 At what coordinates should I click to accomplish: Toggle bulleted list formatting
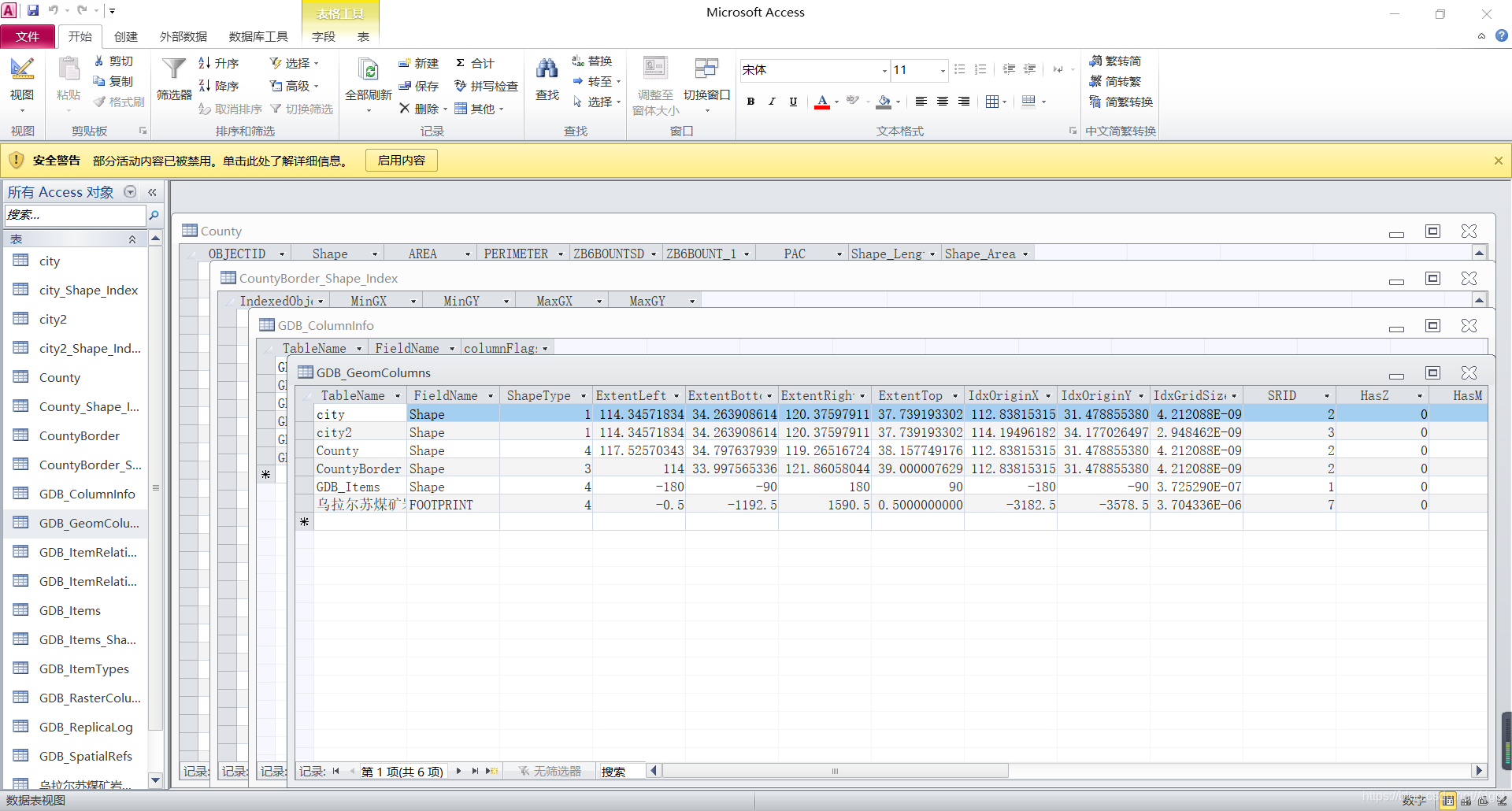(x=959, y=69)
